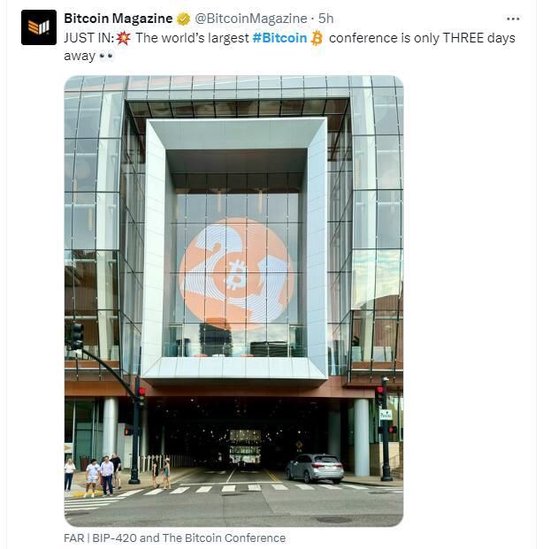550x549 pixels.
Task: Enlarge the conference building photo
Action: (234, 301)
